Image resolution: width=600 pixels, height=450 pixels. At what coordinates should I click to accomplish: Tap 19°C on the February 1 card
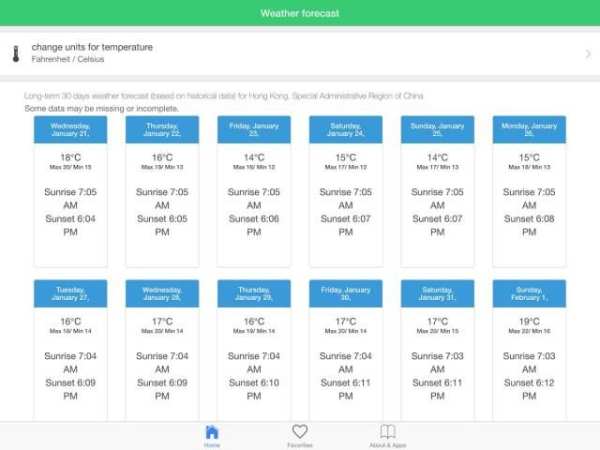click(529, 321)
